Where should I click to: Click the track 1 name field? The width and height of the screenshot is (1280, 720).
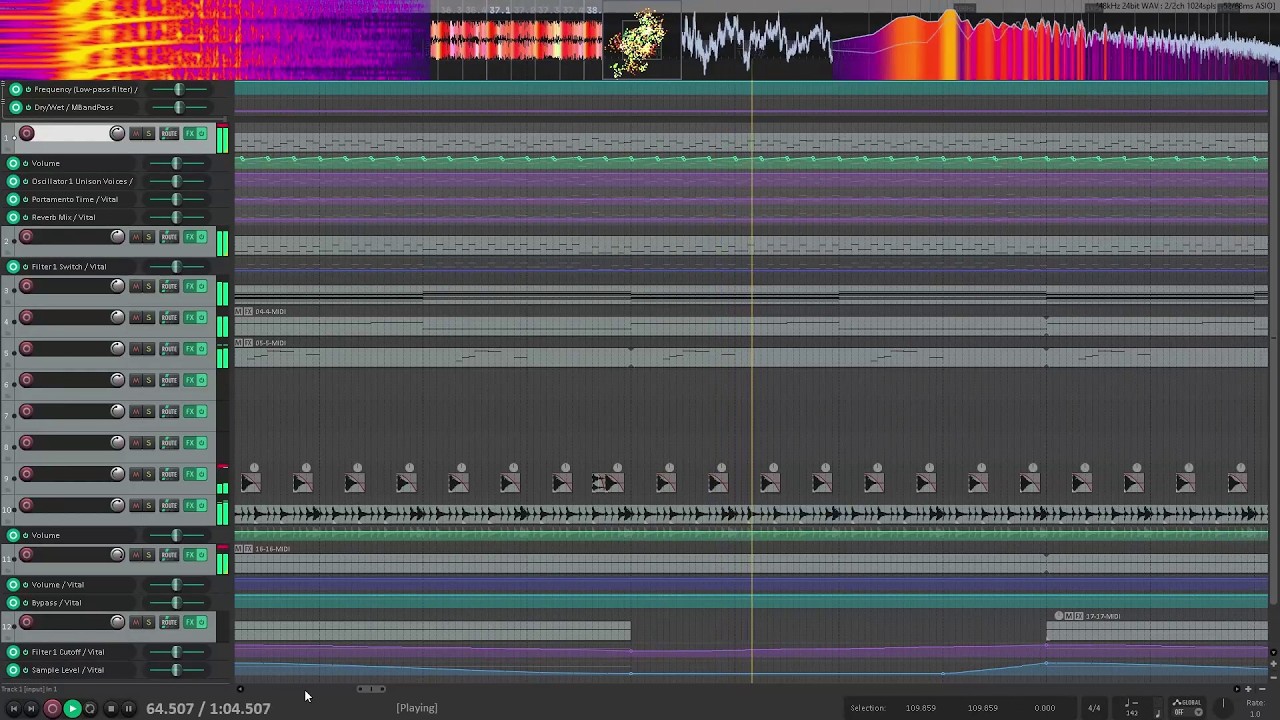(72, 134)
